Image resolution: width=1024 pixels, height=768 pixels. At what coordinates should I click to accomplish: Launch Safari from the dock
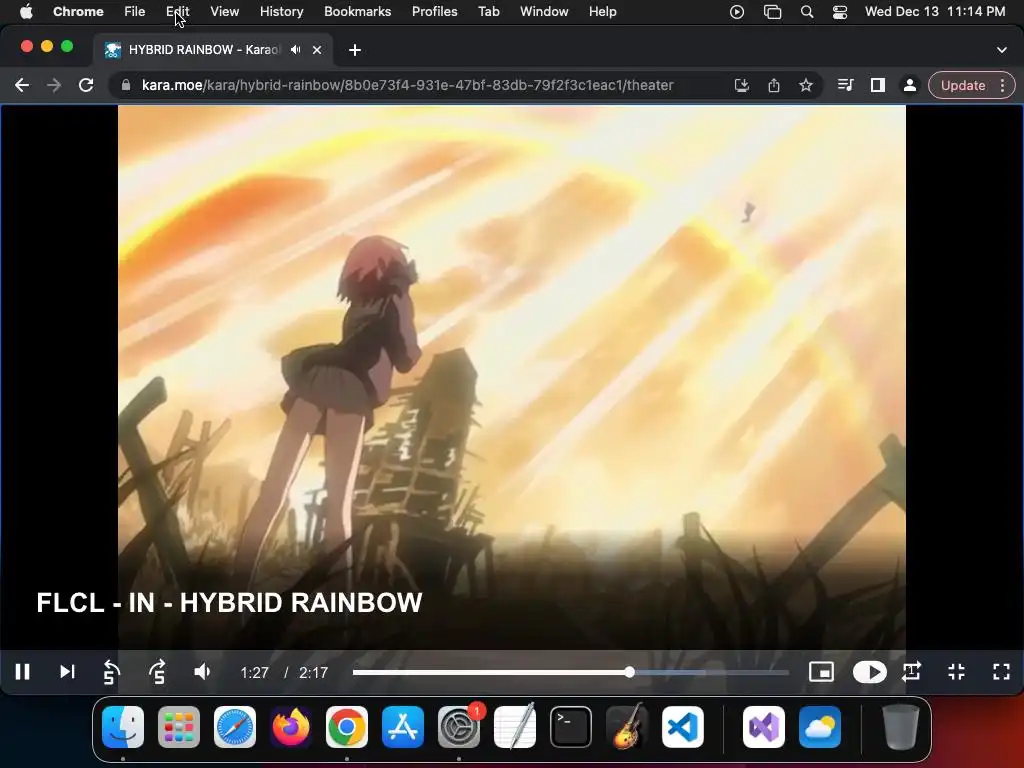pyautogui.click(x=234, y=727)
